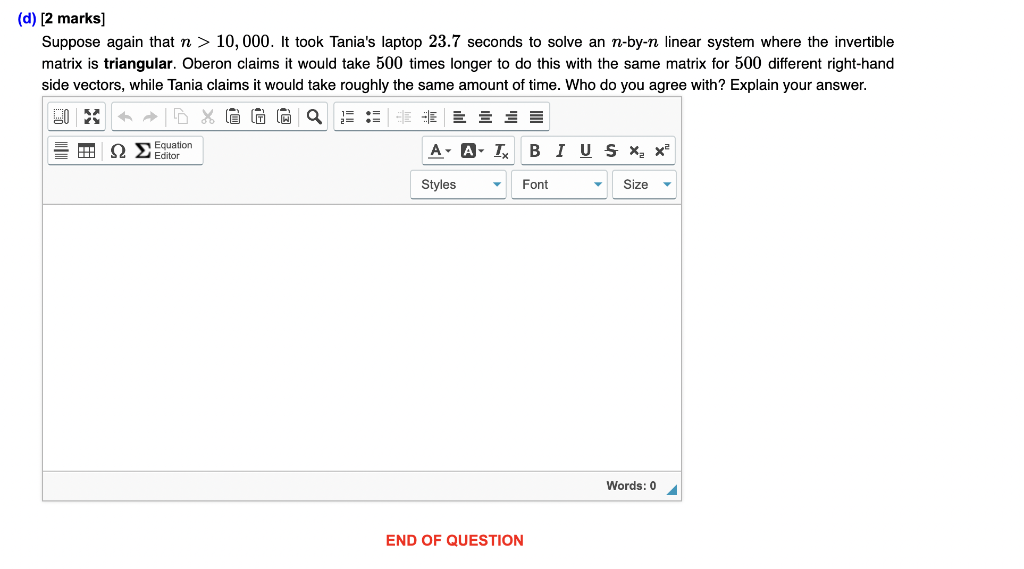Click the blue (d) question label
Screen dimensions: 1024x569
click(x=27, y=18)
